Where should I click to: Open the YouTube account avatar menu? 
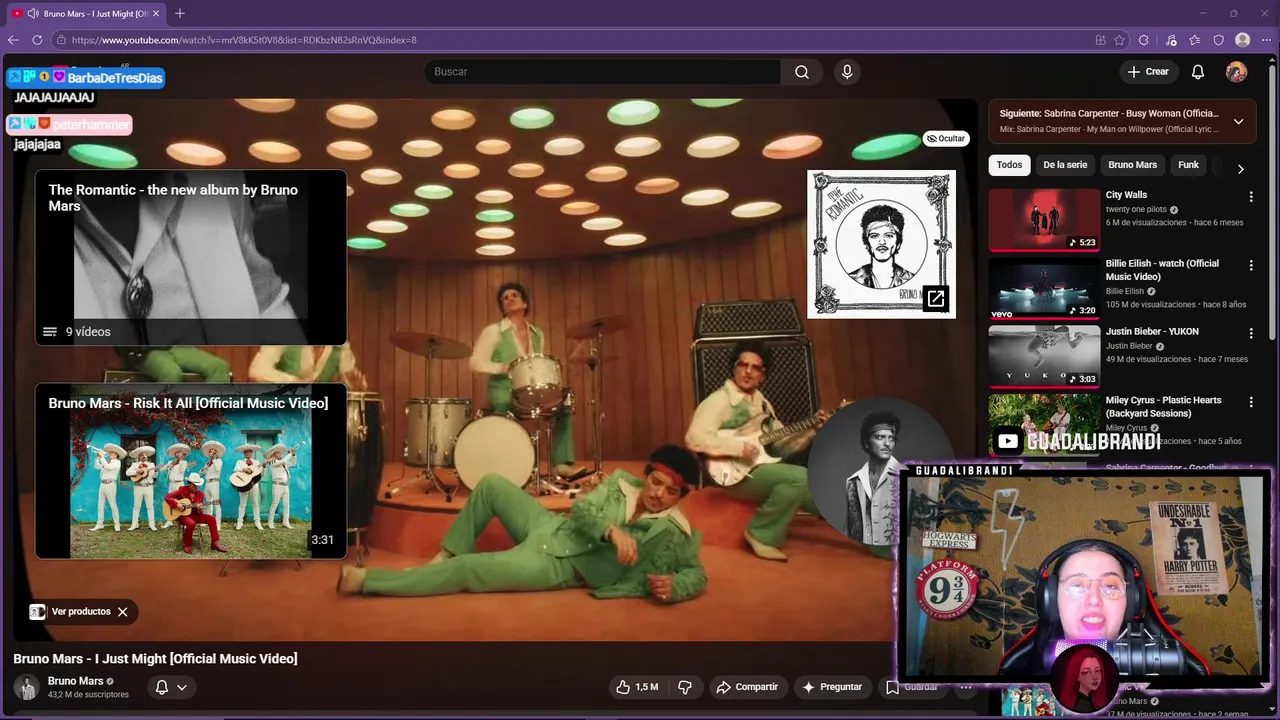pos(1237,72)
